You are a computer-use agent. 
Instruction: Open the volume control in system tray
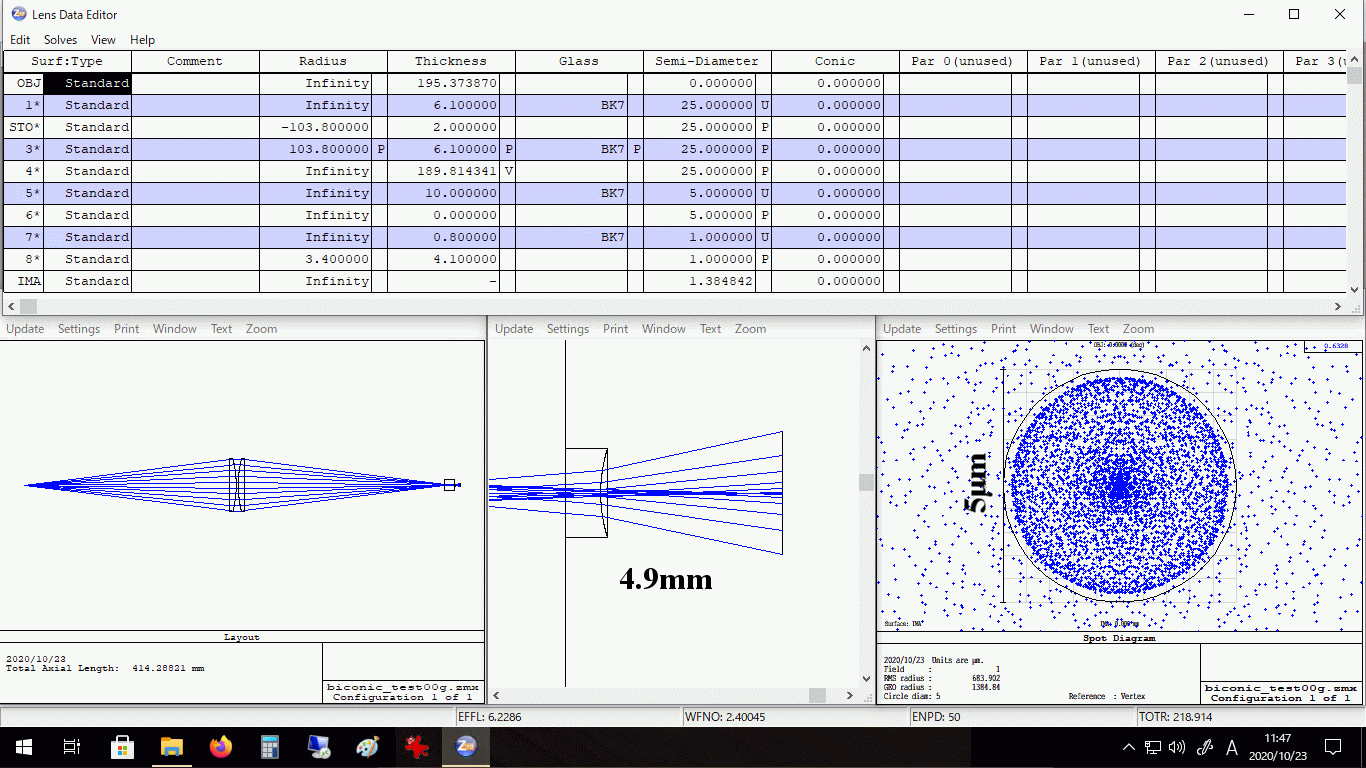tap(1177, 747)
